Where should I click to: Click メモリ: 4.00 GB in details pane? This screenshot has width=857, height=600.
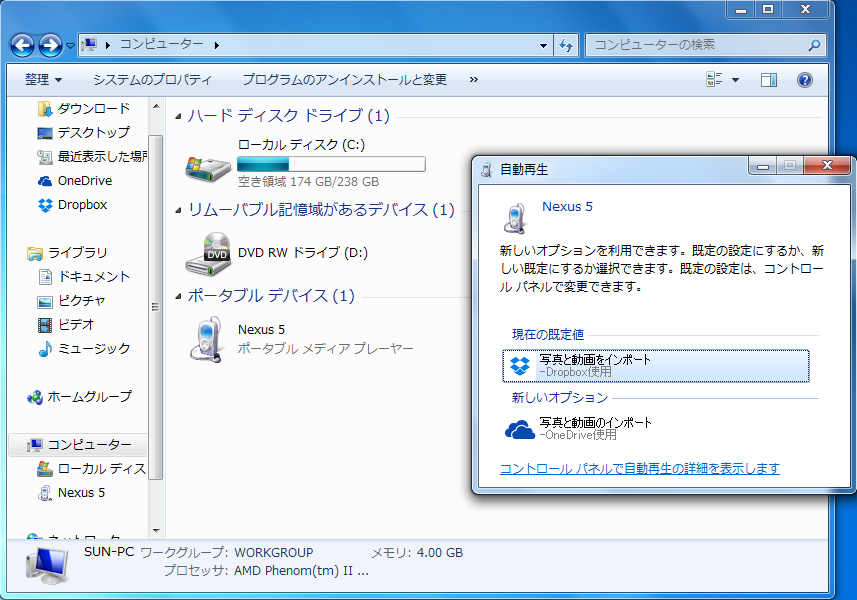[x=417, y=553]
